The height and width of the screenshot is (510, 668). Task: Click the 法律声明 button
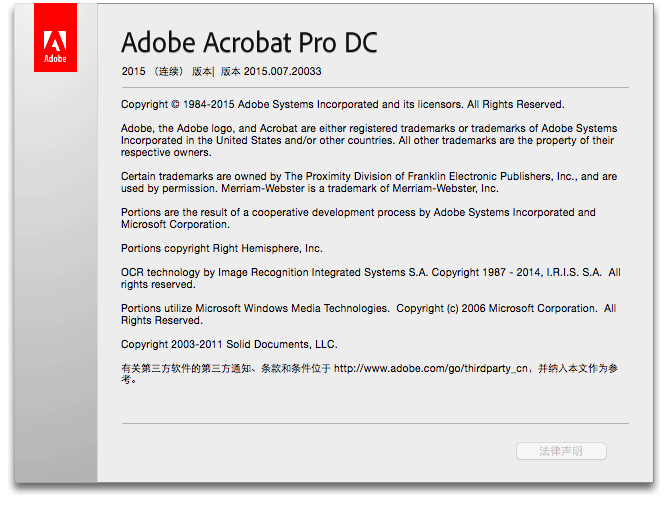click(561, 451)
